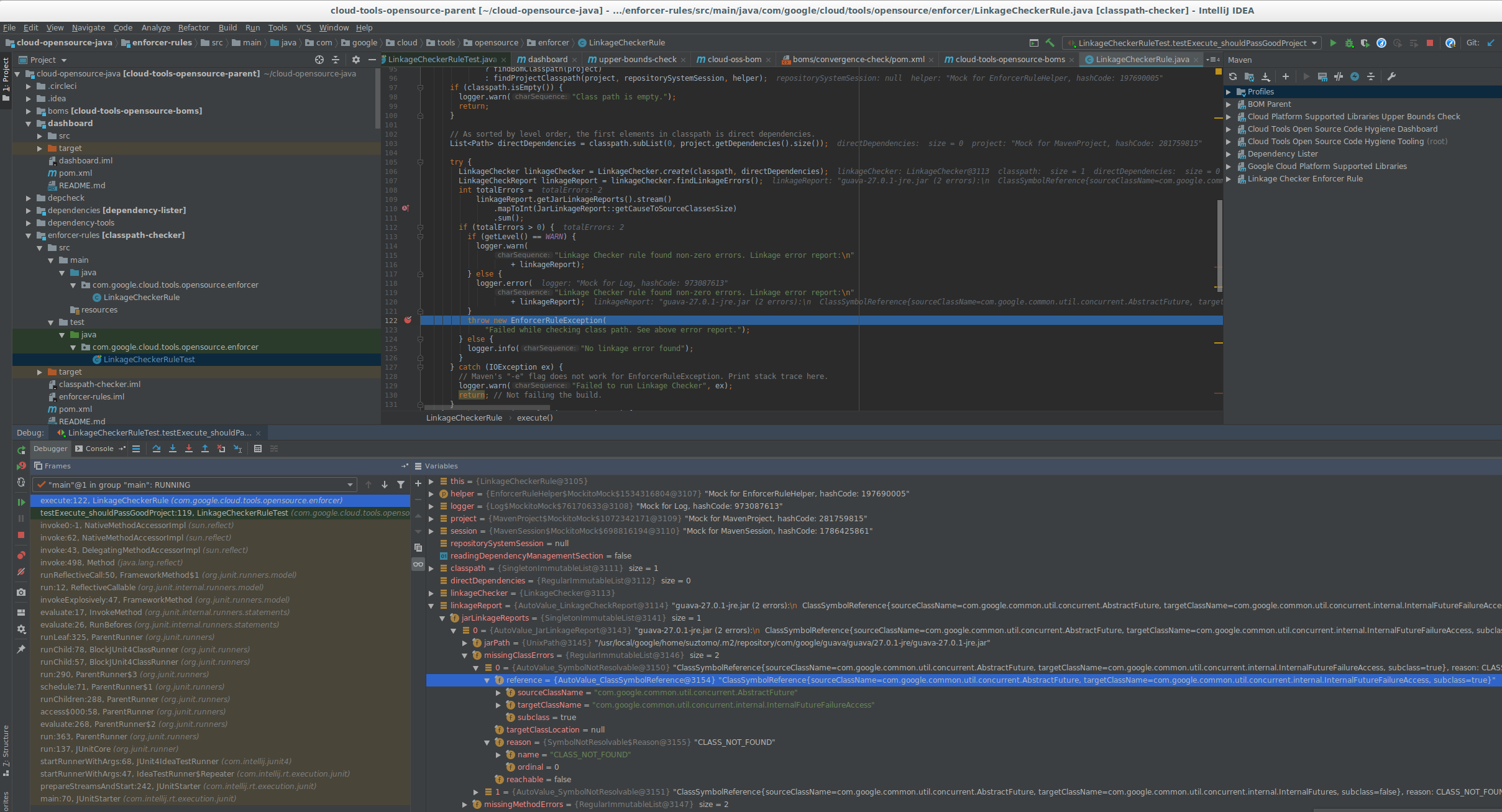Select Toggle Offline Mode in Maven toolbar
1502x812 pixels.
click(1355, 76)
